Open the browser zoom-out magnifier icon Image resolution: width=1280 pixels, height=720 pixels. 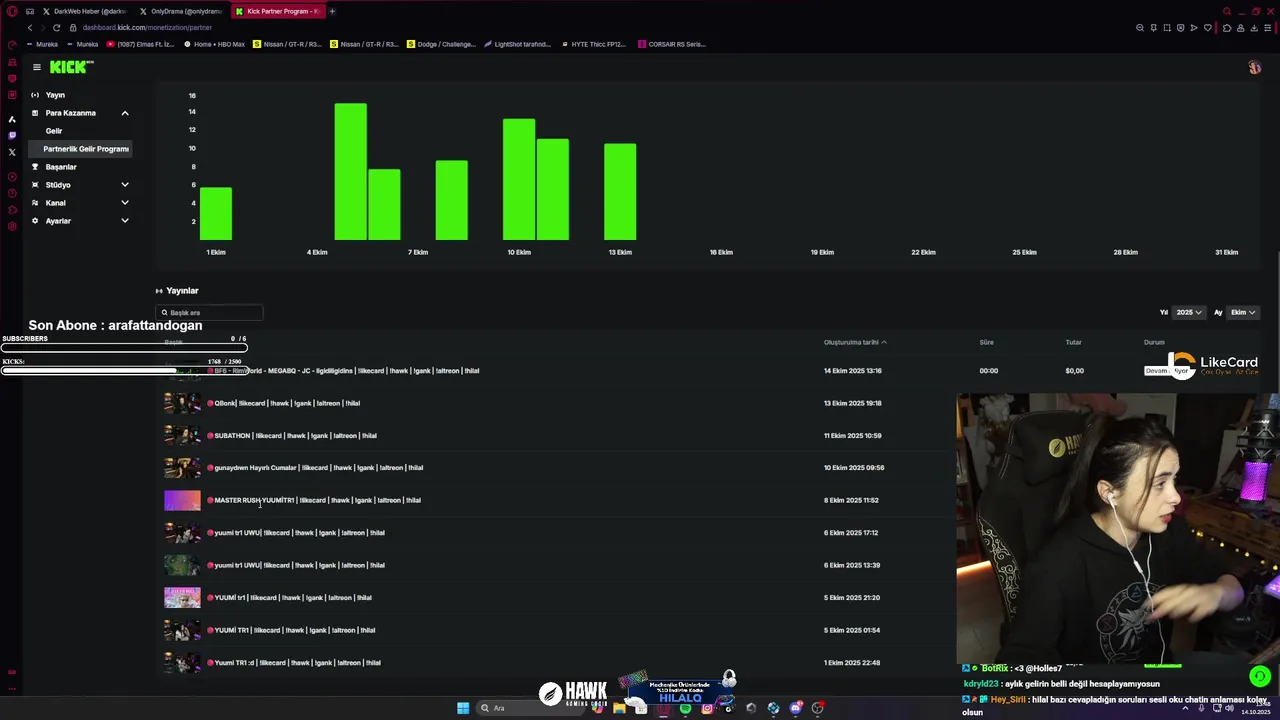[1140, 28]
